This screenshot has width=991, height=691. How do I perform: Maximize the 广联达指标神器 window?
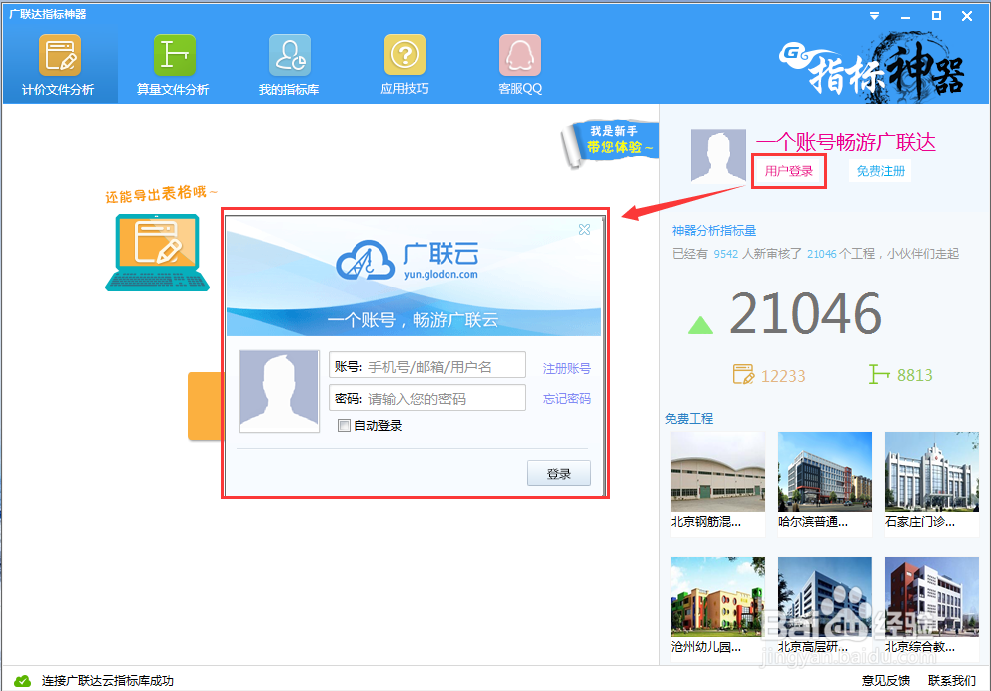[x=937, y=16]
